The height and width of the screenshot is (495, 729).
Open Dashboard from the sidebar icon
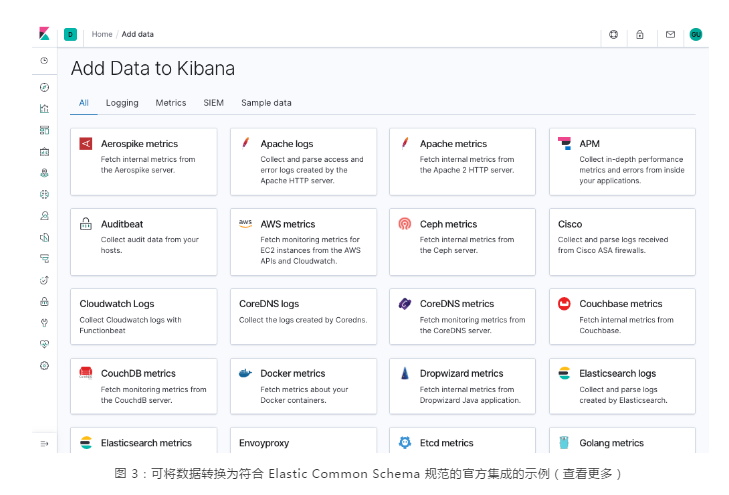pos(44,130)
